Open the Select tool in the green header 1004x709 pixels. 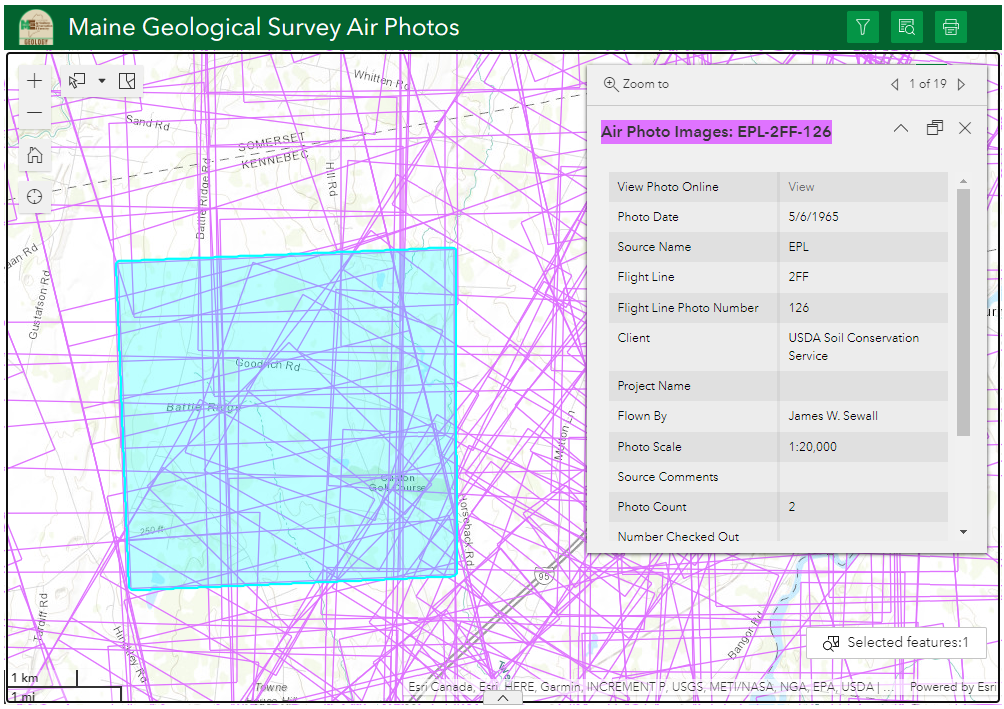[907, 27]
